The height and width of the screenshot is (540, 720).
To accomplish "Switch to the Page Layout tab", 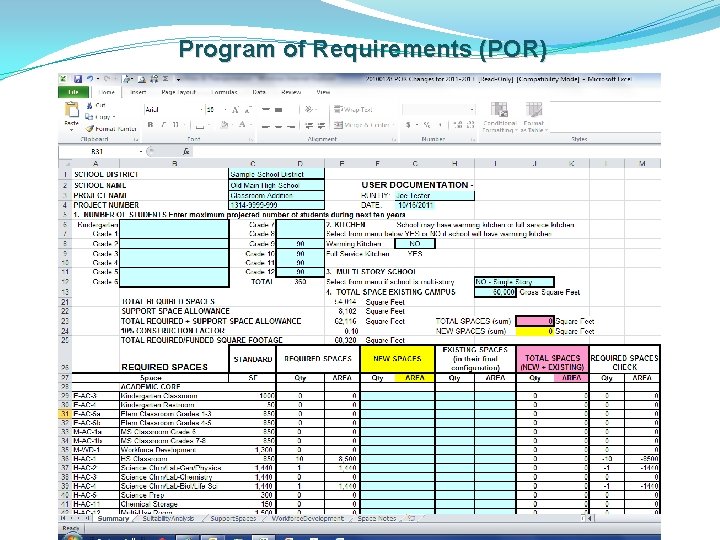I will click(x=178, y=92).
